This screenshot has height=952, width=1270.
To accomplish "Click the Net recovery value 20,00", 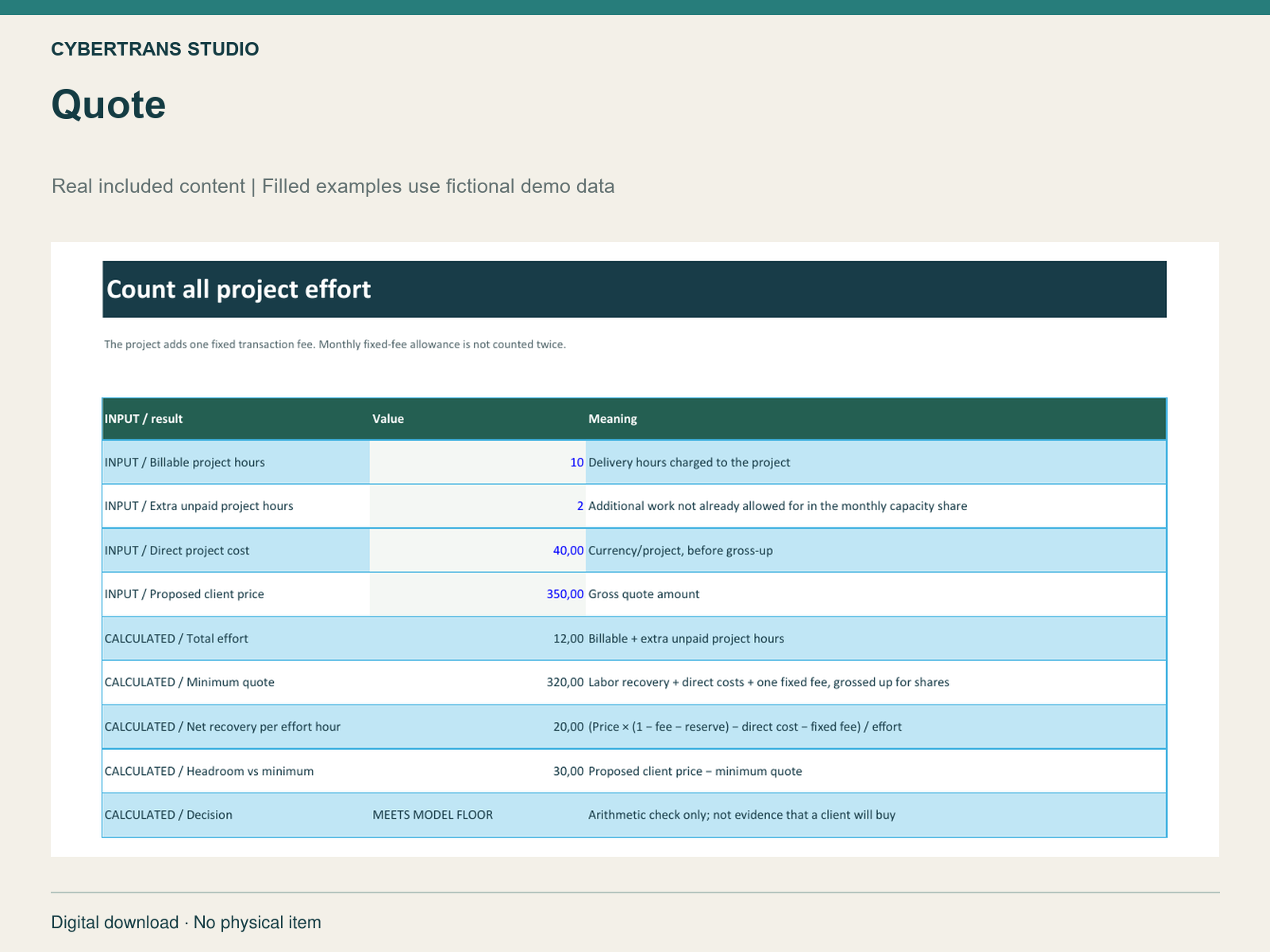I will [568, 727].
